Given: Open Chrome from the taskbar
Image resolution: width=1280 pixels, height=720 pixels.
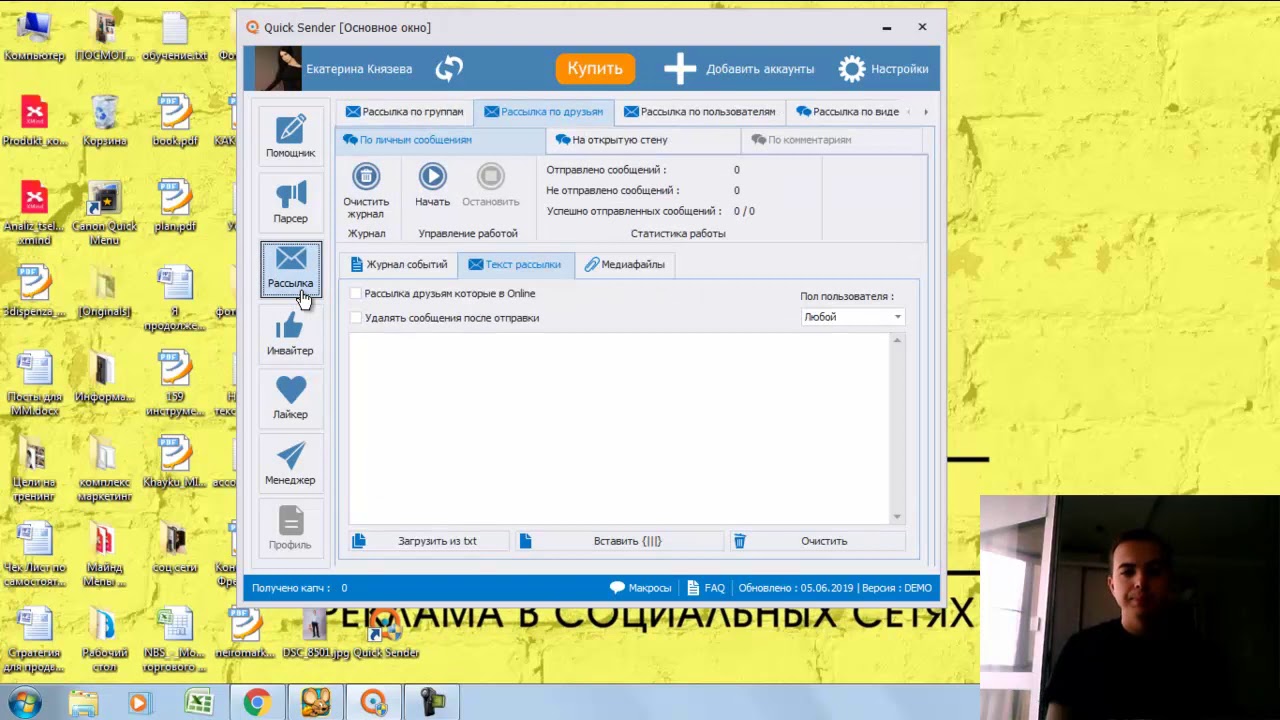Looking at the screenshot, I should click(257, 703).
